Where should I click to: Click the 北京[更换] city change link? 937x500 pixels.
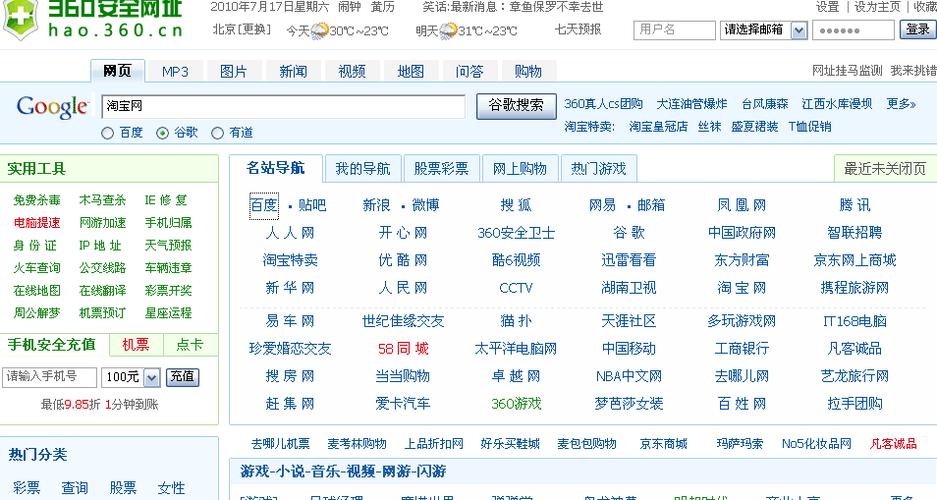[242, 29]
